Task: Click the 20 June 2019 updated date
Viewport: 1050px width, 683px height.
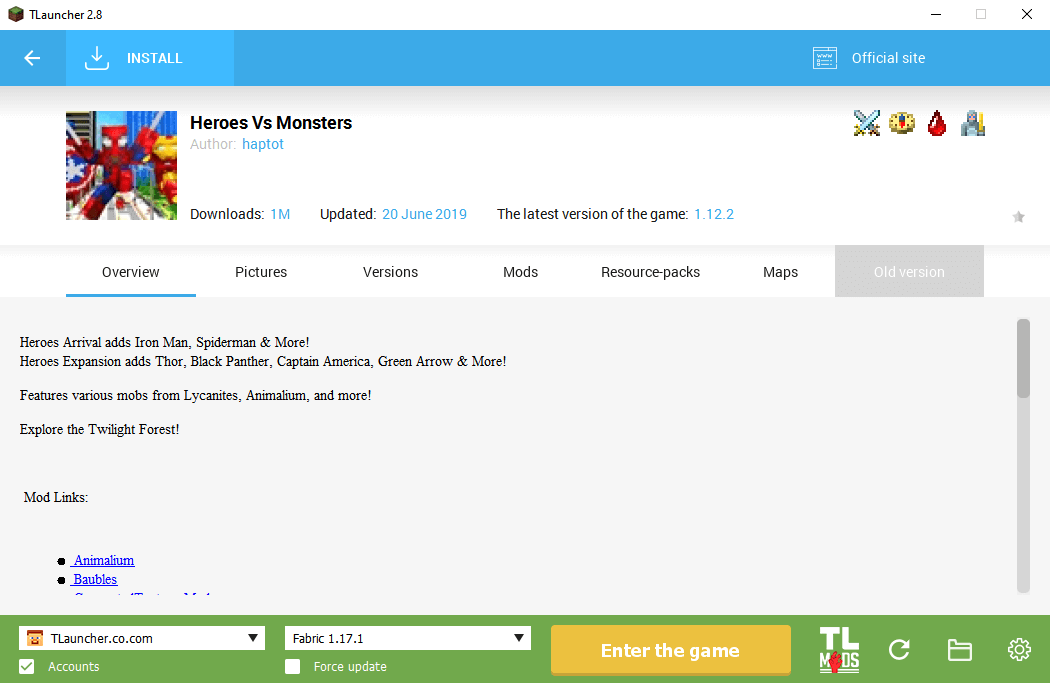Action: 425,214
